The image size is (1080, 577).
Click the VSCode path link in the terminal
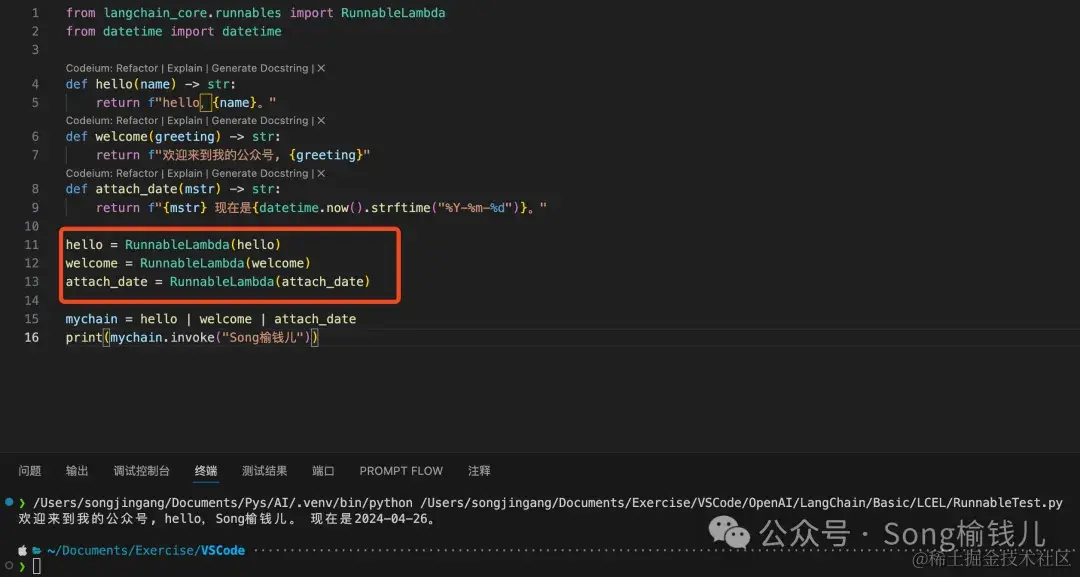224,550
